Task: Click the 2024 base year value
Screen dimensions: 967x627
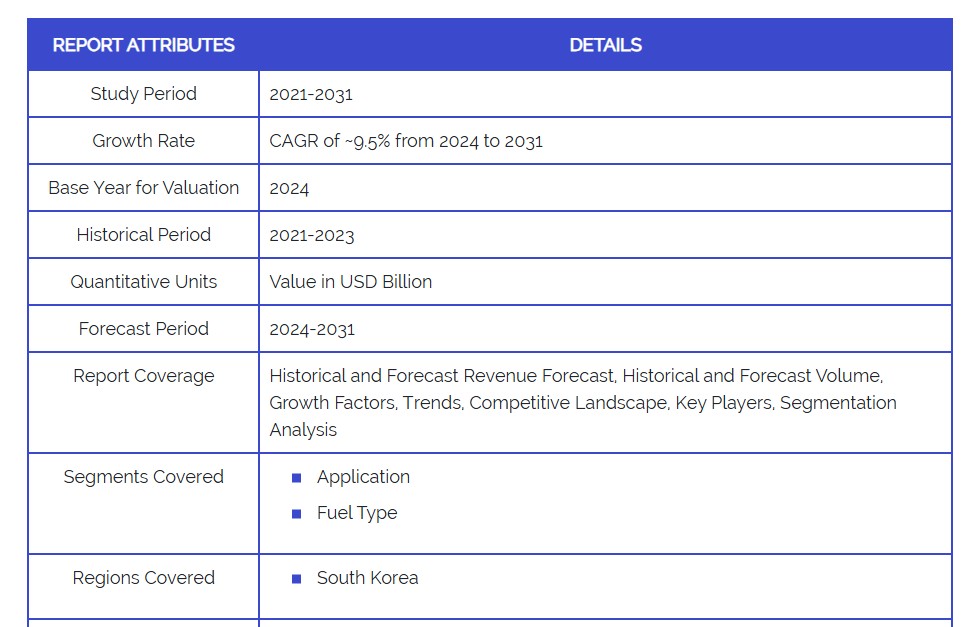Action: coord(289,189)
